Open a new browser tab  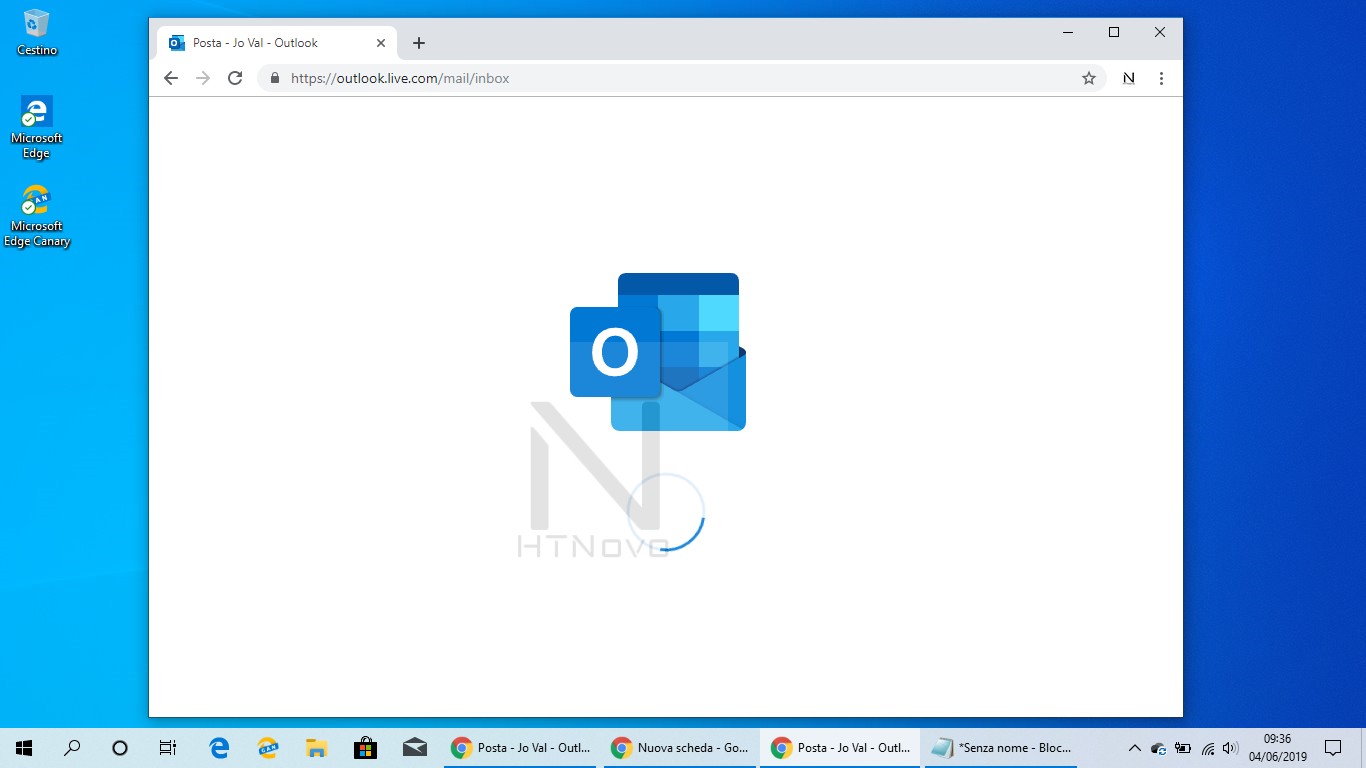tap(418, 43)
